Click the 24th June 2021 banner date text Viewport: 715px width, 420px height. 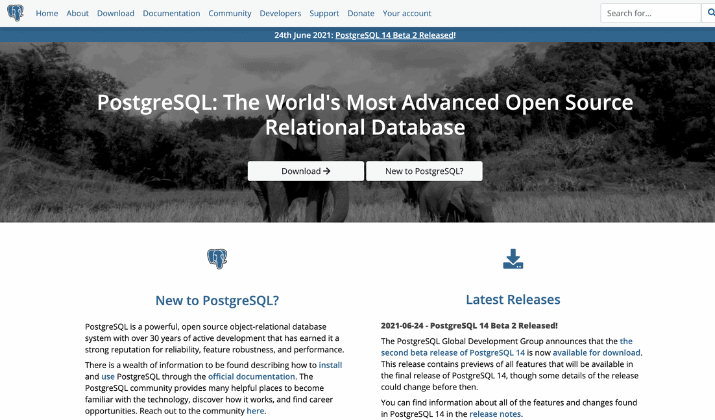[304, 35]
